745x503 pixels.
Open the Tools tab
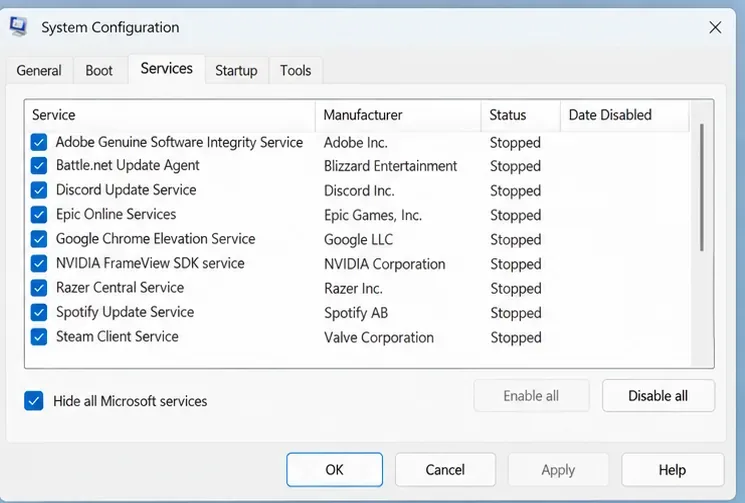[296, 70]
